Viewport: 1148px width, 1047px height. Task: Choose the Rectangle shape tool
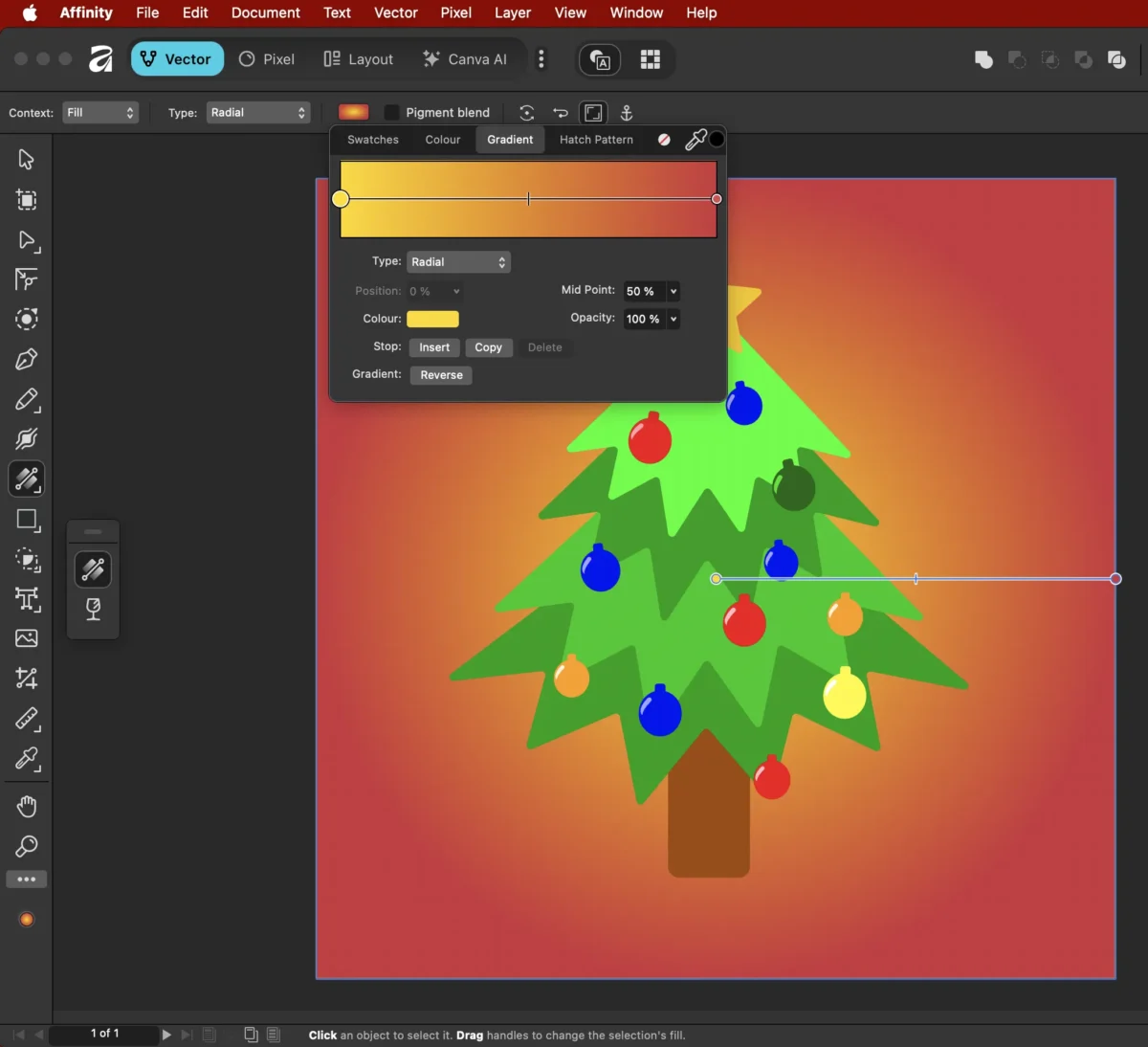click(x=26, y=520)
